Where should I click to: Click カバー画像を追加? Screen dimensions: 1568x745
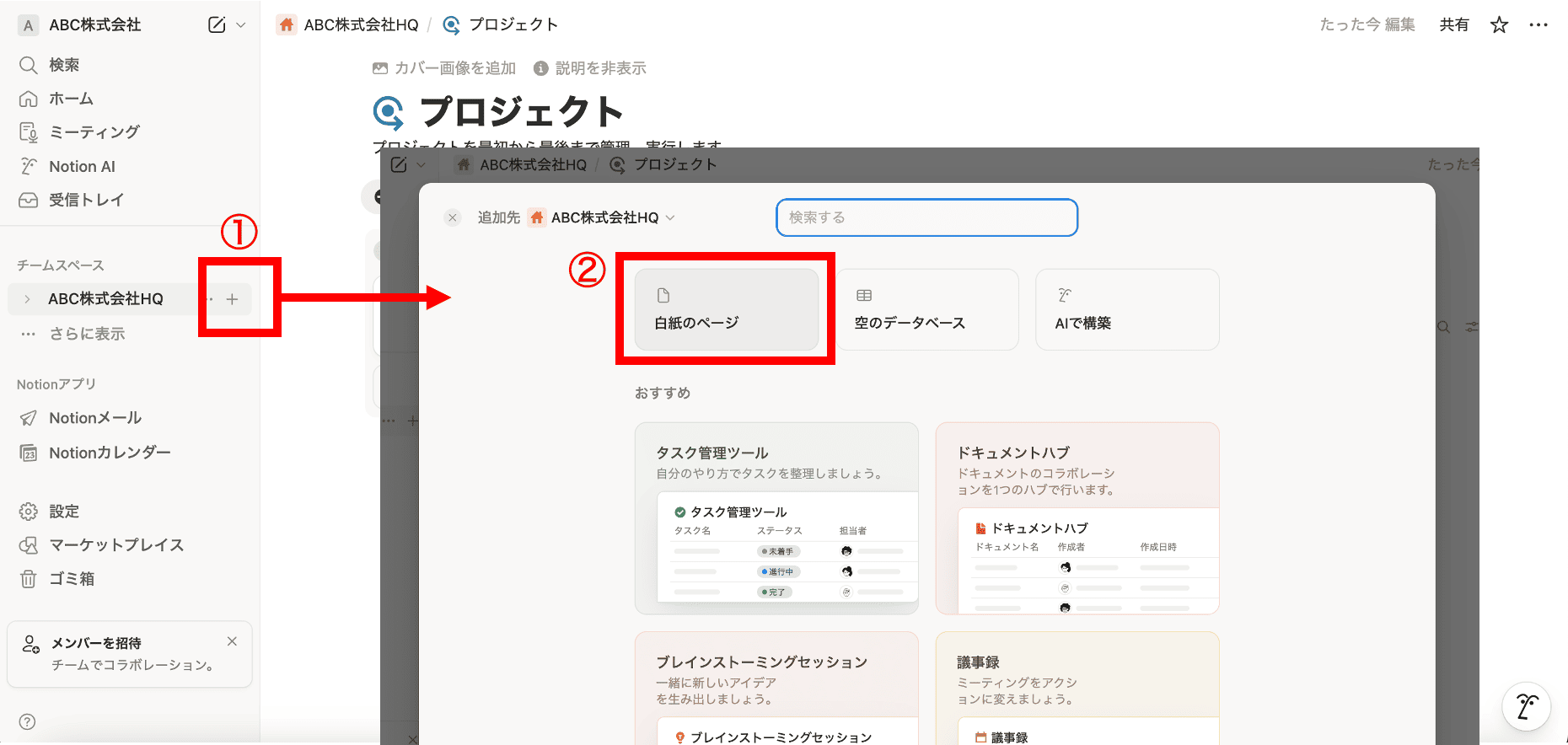point(444,68)
